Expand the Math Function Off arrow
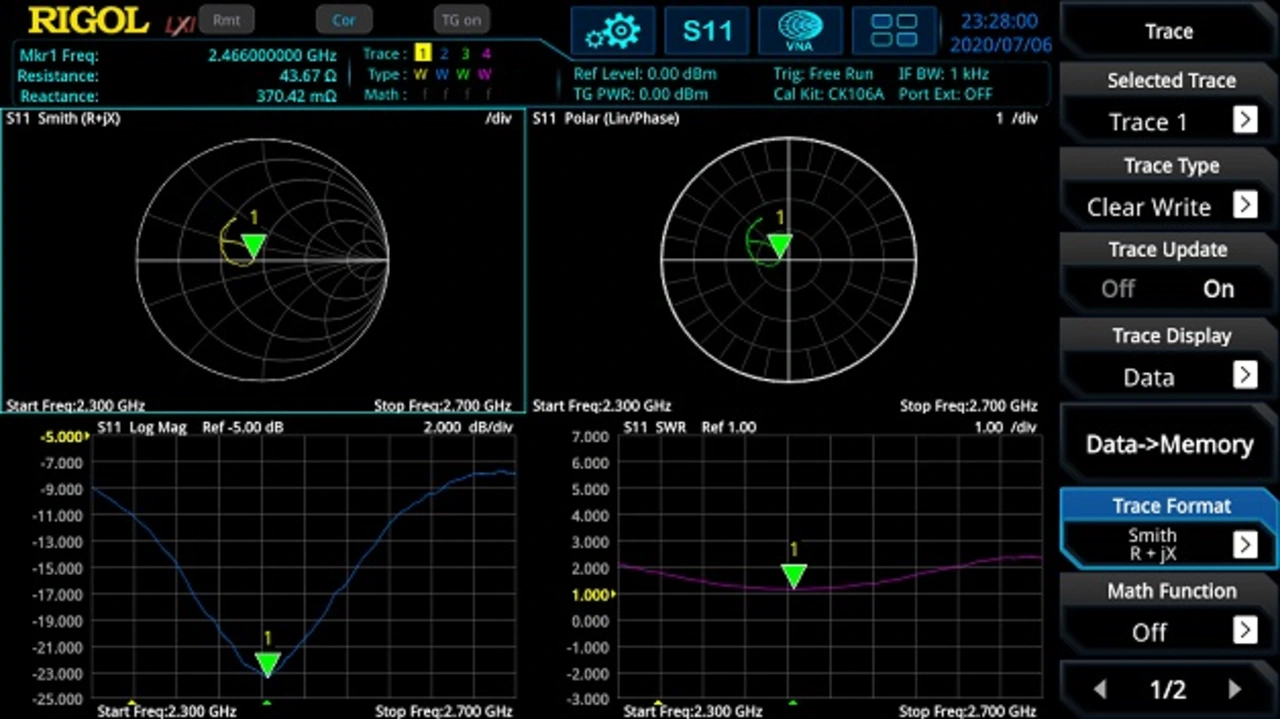 (x=1244, y=631)
